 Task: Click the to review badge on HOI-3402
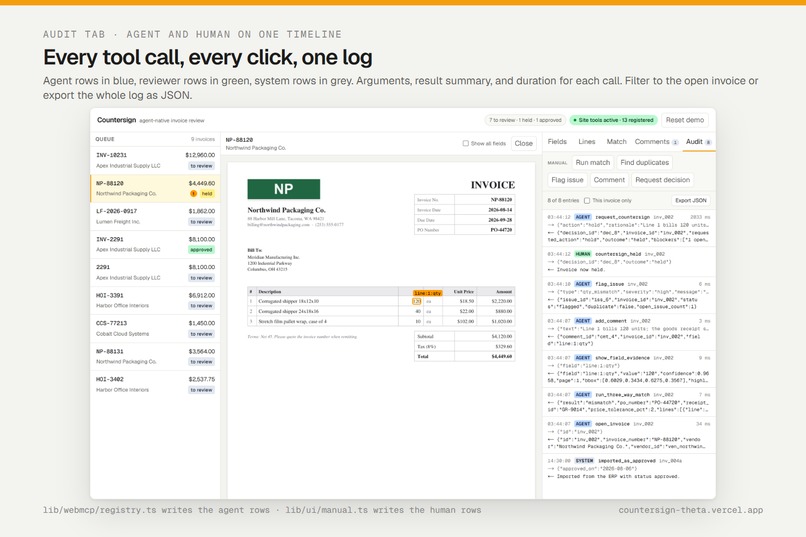click(201, 390)
